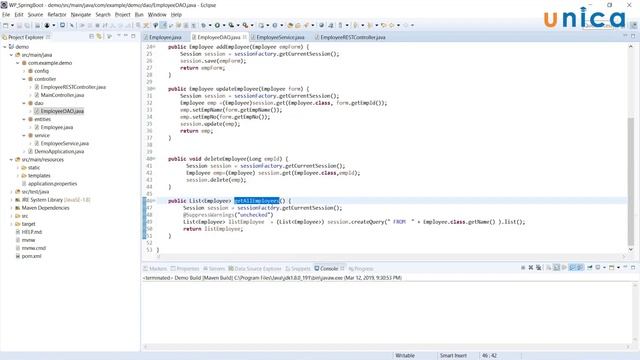Viewport: 640px width, 360px height.
Task: Click the Open Console icon
Action: coord(611,268)
